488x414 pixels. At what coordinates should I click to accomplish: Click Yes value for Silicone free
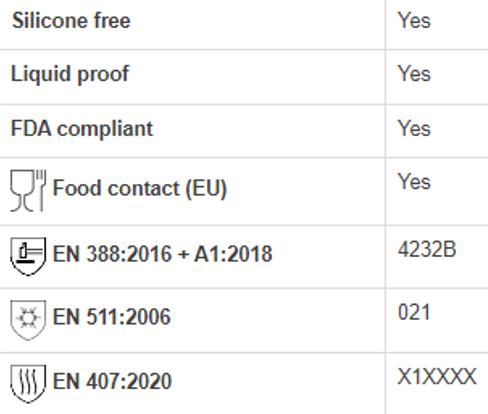click(414, 21)
